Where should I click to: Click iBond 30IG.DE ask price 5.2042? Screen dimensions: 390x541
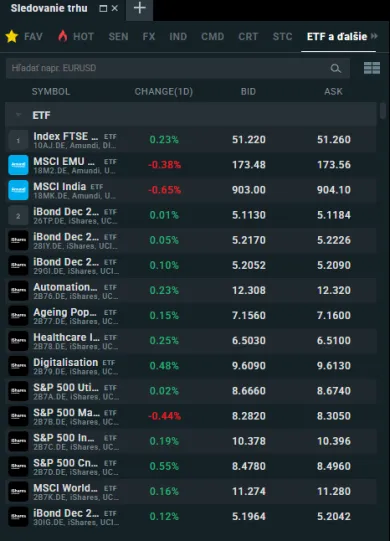click(x=334, y=517)
